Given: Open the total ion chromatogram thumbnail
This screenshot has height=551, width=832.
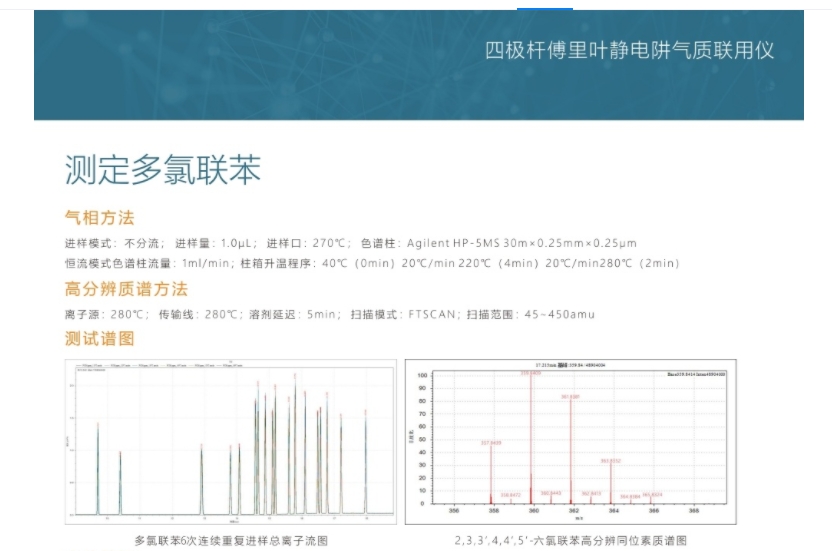Looking at the screenshot, I should [230, 442].
